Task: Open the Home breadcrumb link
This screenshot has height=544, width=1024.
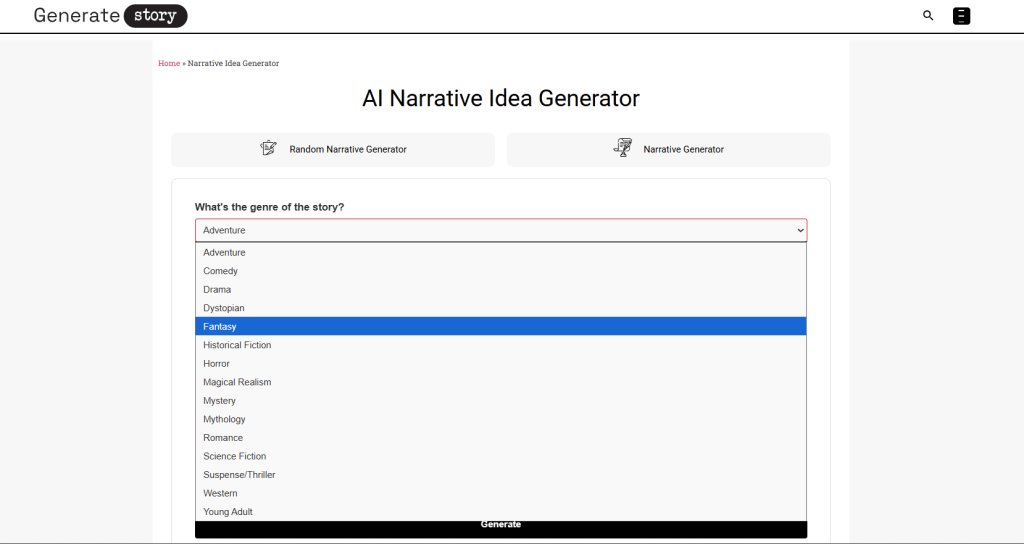Action: point(169,63)
